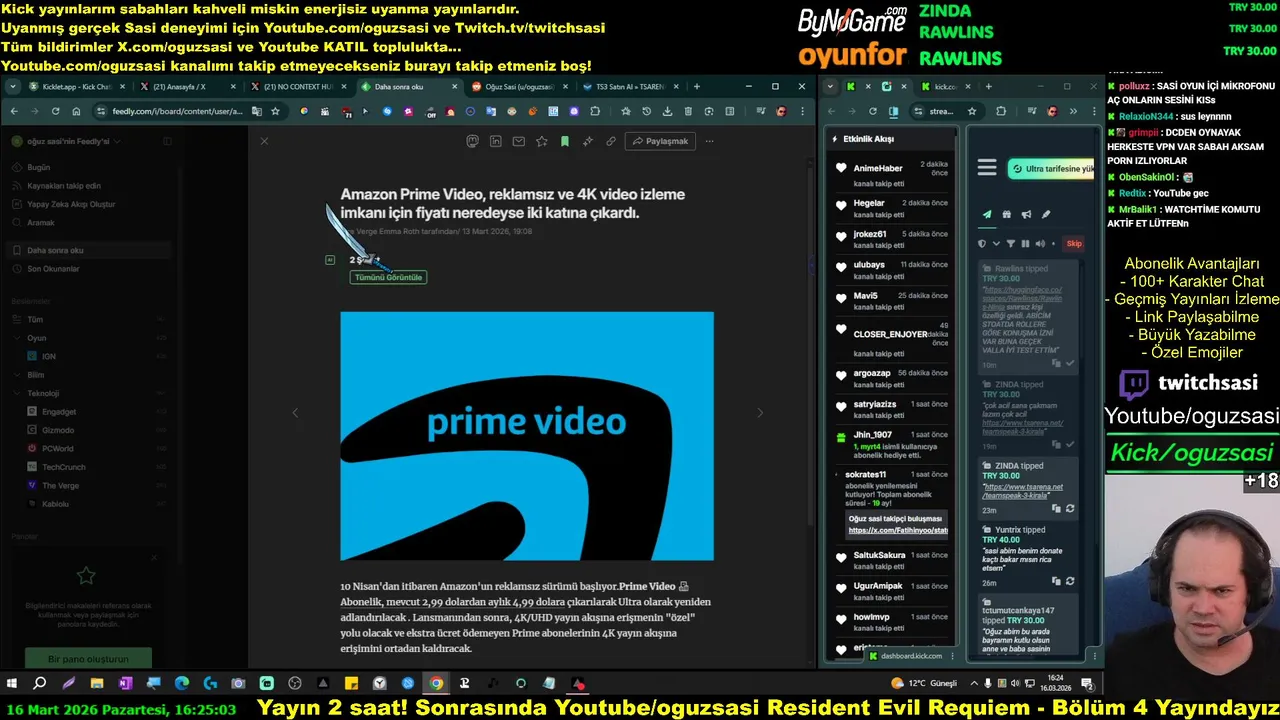Click filter funnel icon in Kicklet
The image size is (1280, 720).
point(1010,243)
